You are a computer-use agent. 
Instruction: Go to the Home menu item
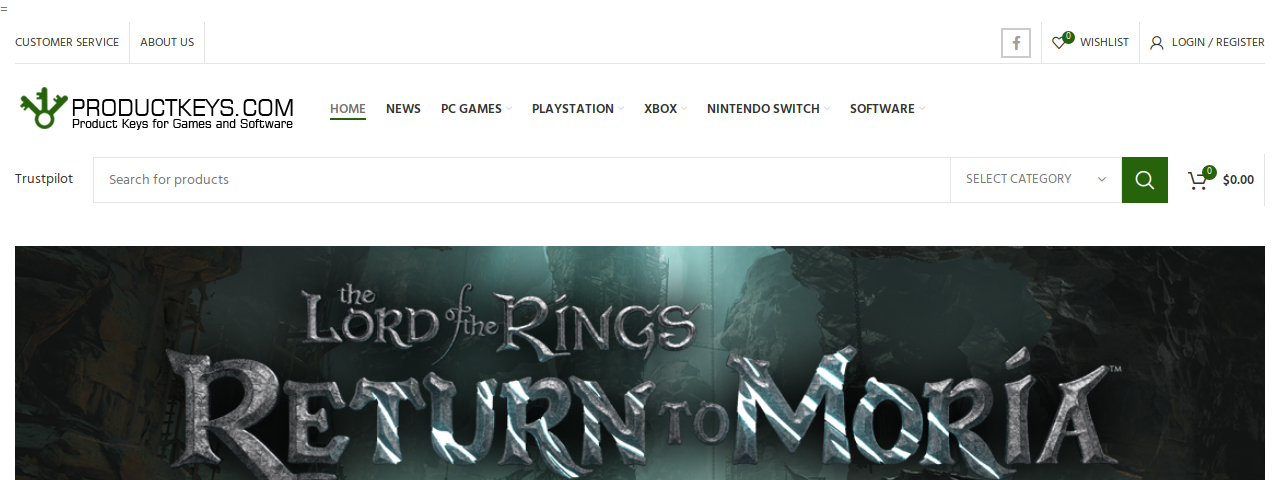click(x=348, y=109)
